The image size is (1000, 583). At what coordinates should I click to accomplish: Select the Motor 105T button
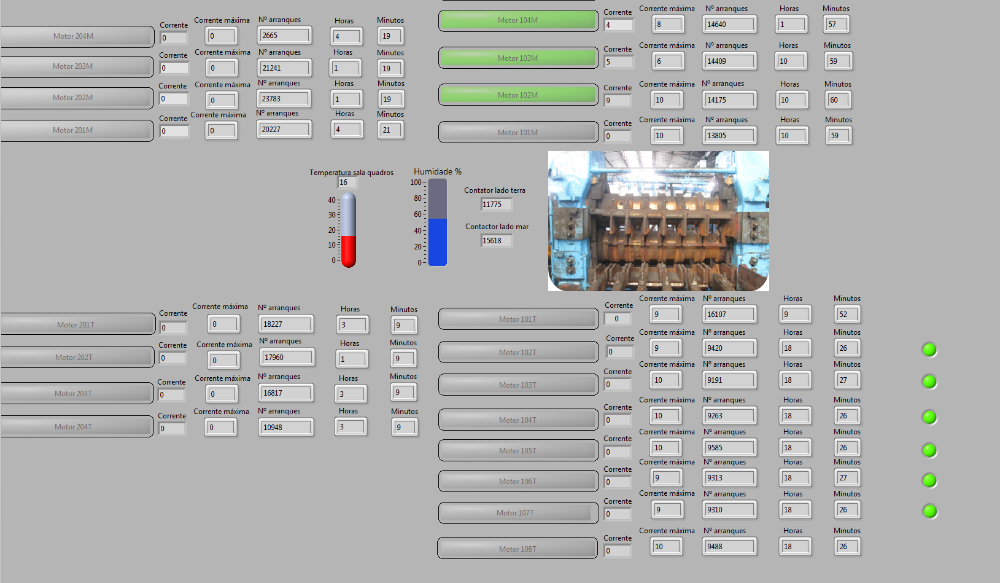pos(517,451)
